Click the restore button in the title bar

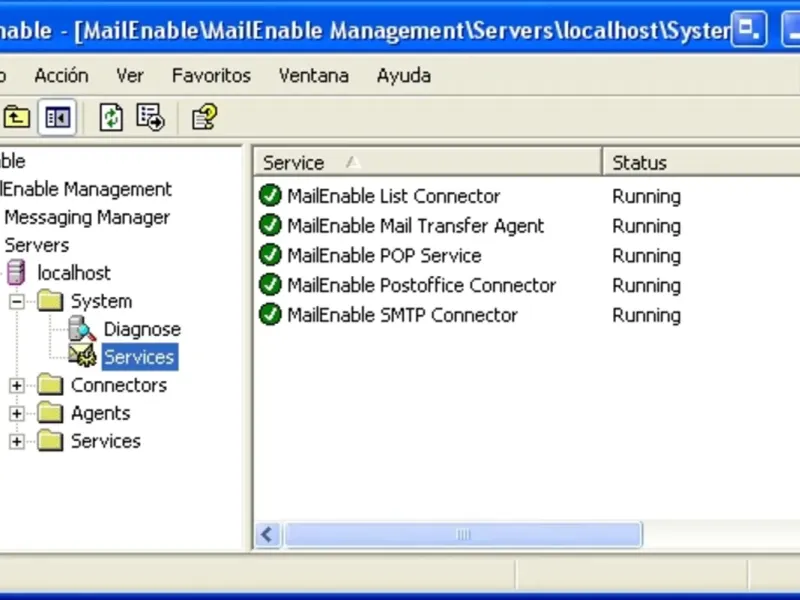748,29
